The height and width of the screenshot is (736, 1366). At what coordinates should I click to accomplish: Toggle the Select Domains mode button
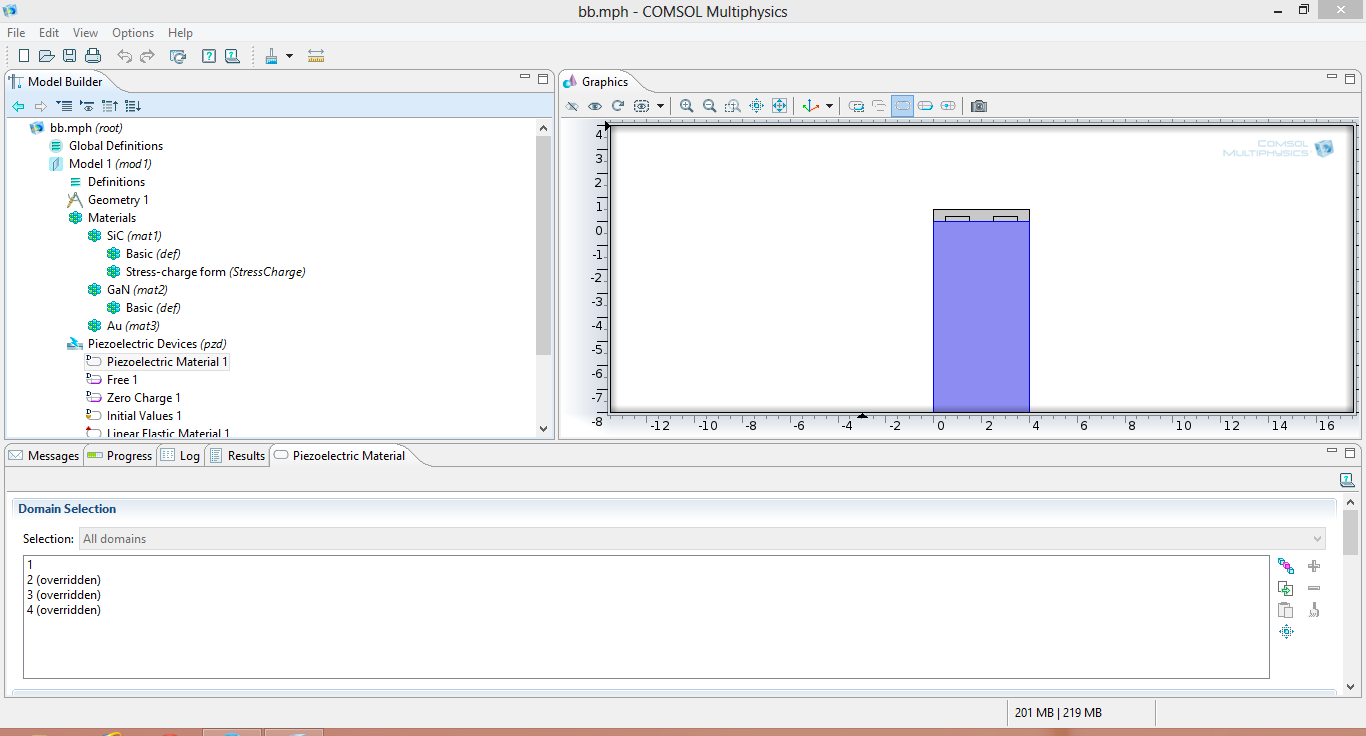902,106
